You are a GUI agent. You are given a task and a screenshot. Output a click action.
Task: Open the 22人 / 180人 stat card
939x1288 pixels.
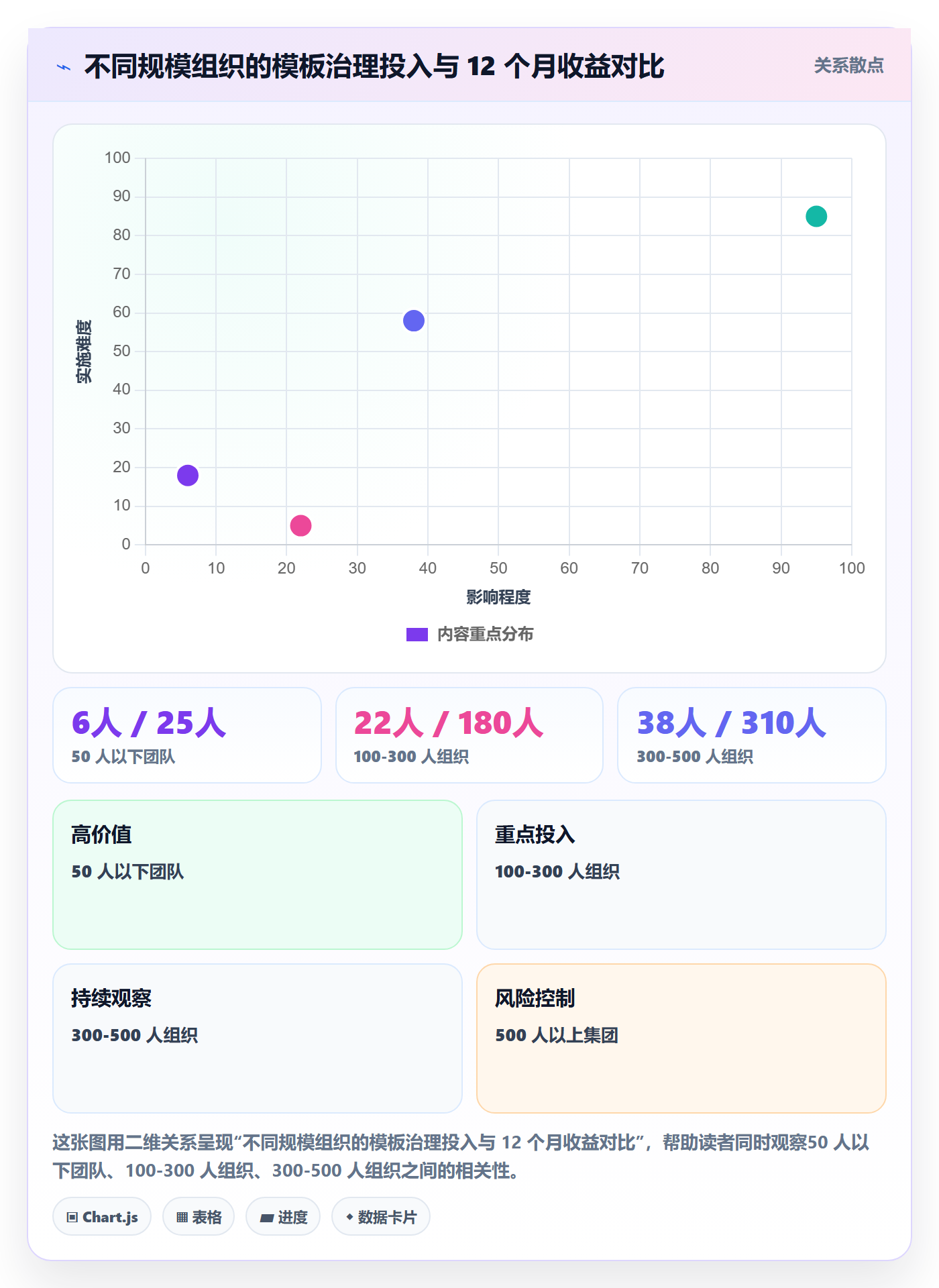click(x=469, y=735)
